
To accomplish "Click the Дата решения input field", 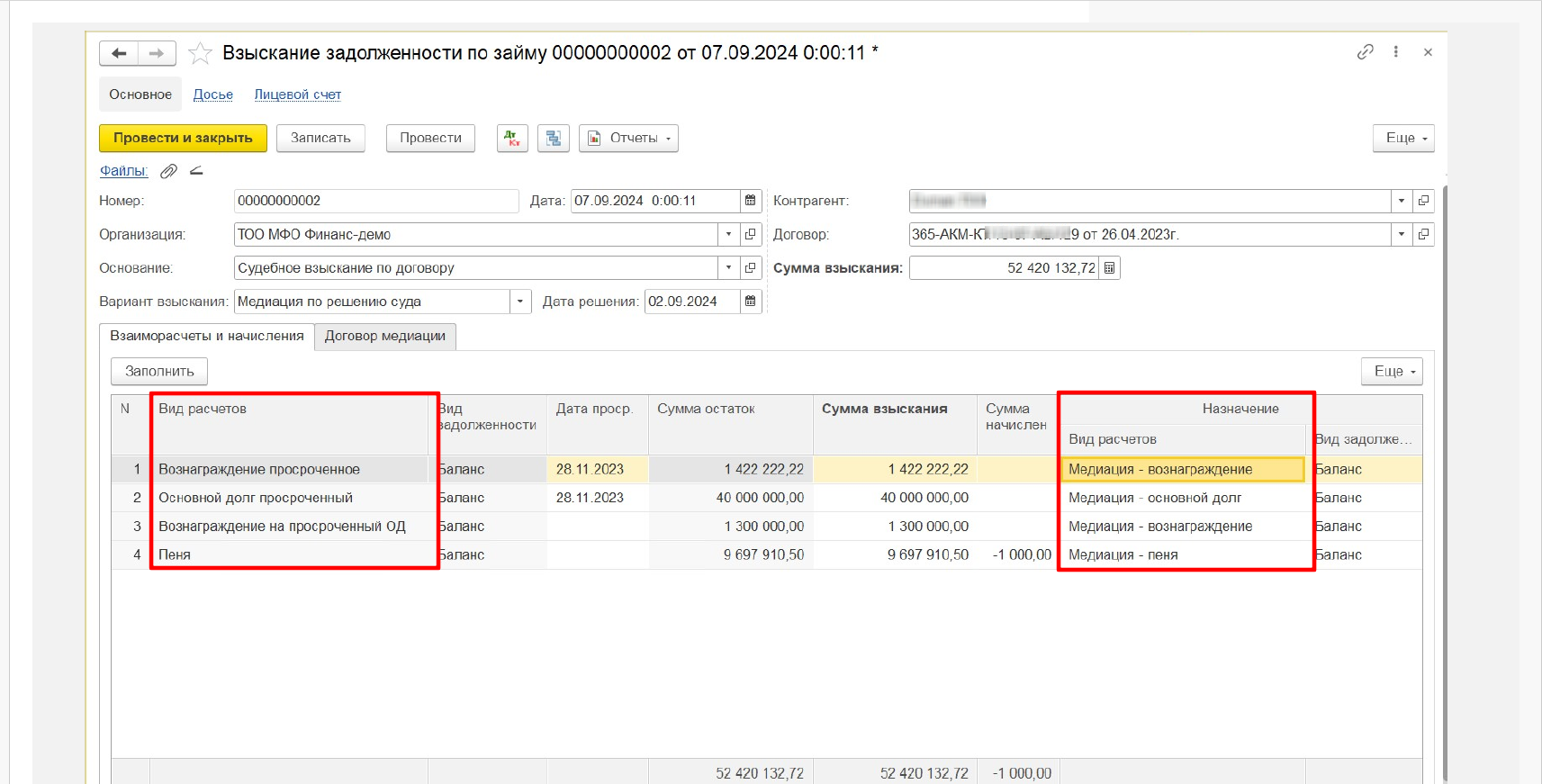I will click(693, 302).
